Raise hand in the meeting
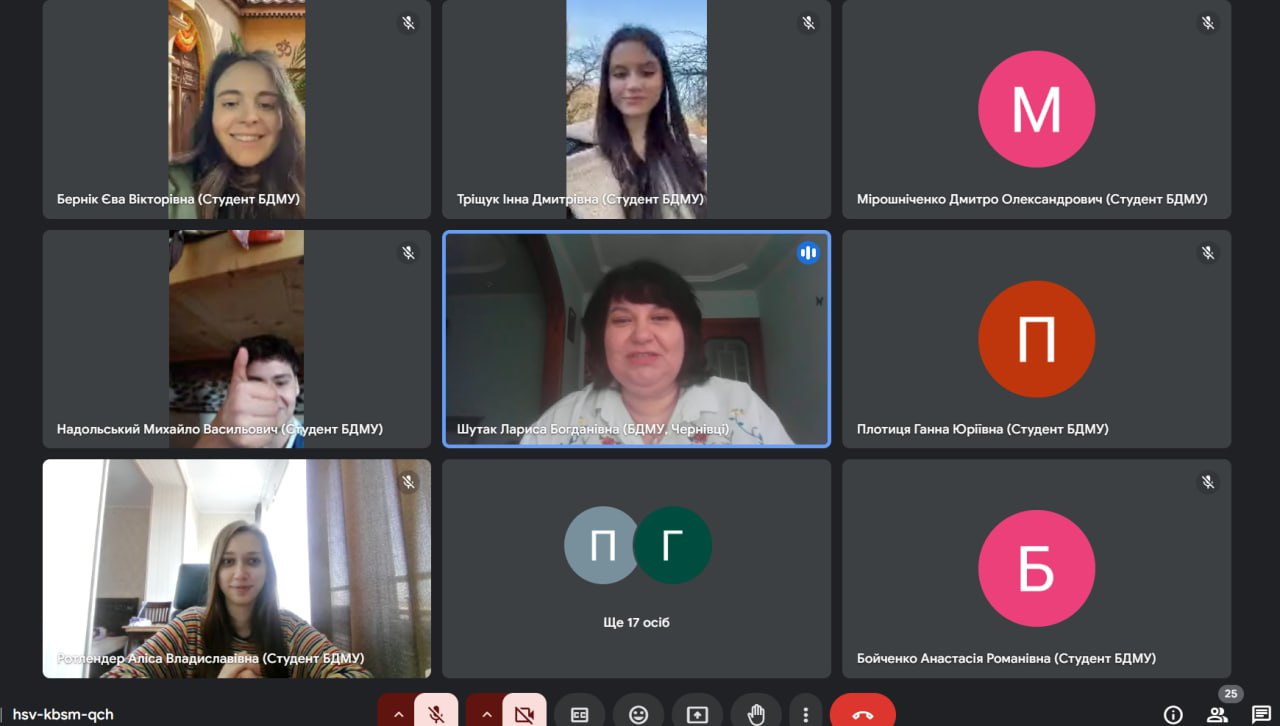Image resolution: width=1280 pixels, height=726 pixels. (756, 714)
